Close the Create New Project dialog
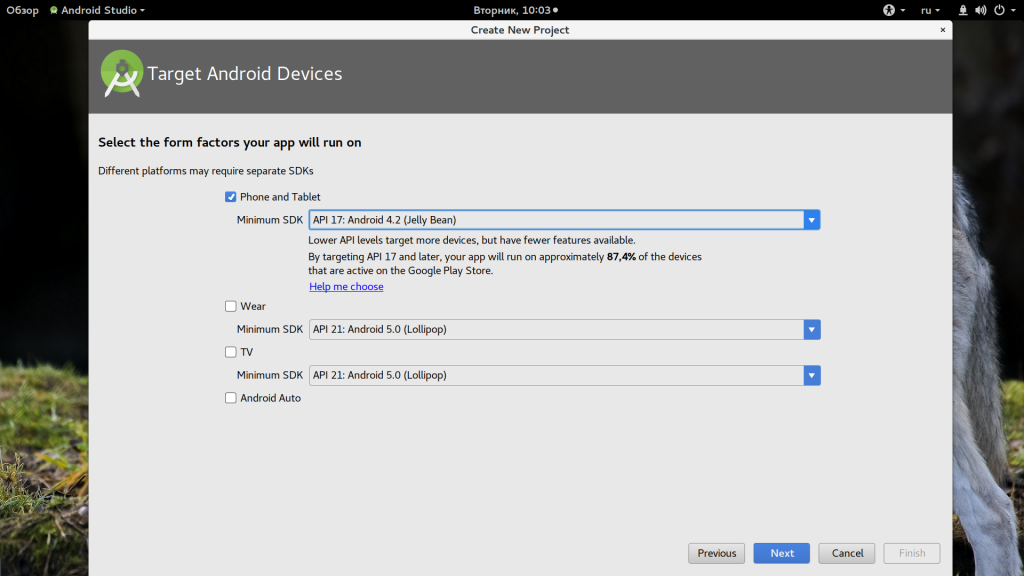Viewport: 1024px width, 576px height. (942, 30)
